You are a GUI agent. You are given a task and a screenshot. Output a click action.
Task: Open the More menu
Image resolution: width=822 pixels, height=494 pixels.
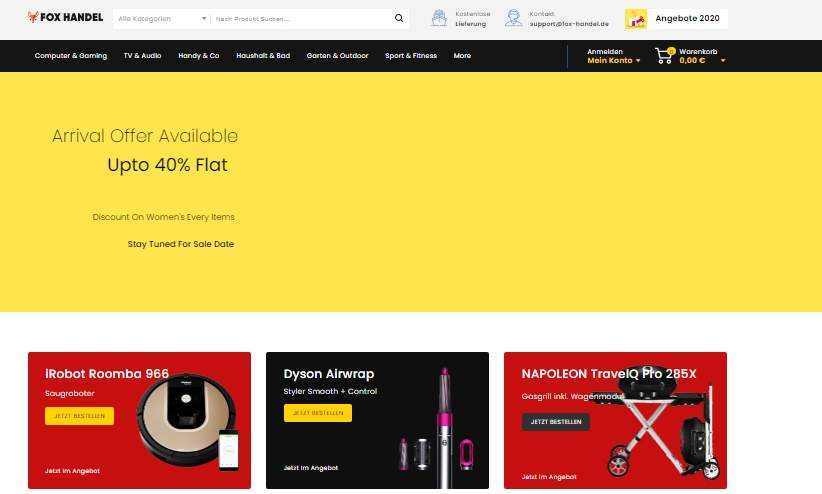pos(462,56)
